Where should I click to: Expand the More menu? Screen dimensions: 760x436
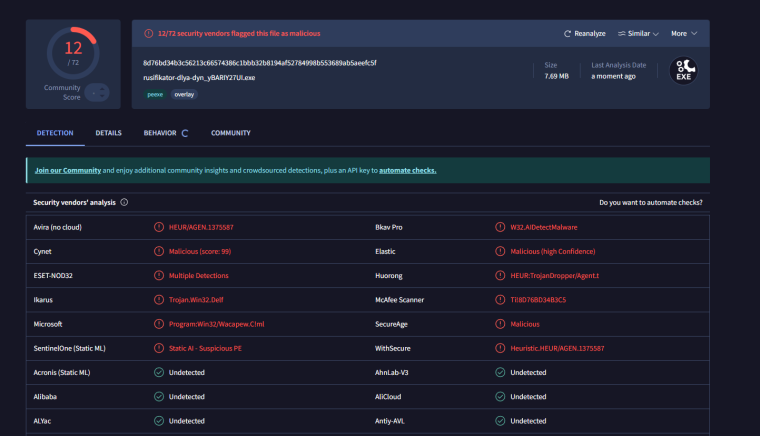(x=684, y=33)
